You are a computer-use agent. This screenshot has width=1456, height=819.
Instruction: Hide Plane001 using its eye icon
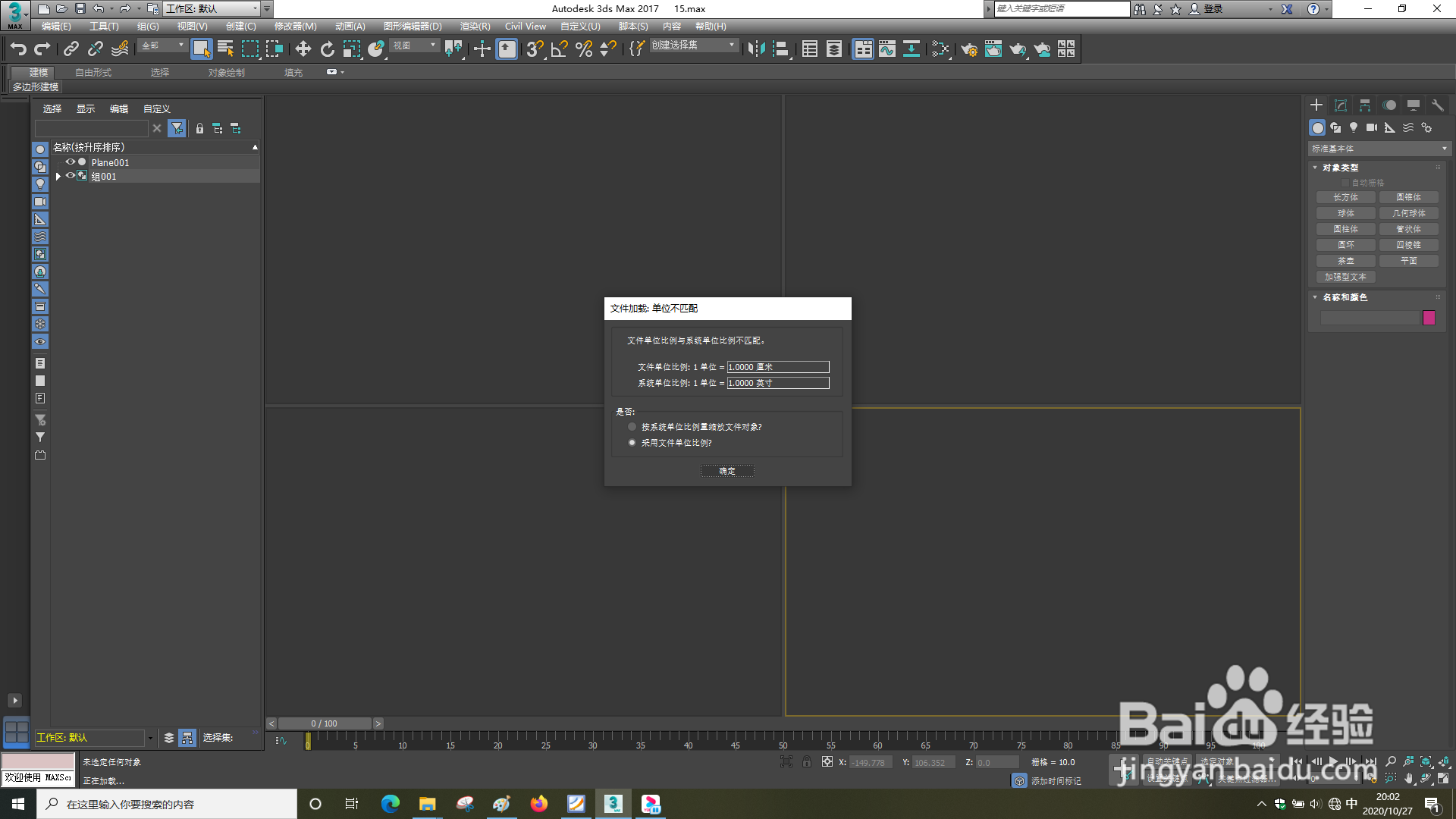tap(70, 162)
